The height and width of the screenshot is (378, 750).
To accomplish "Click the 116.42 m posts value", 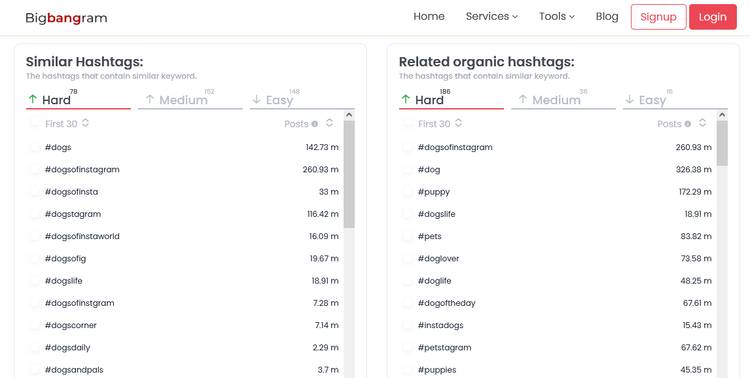I will pos(323,214).
